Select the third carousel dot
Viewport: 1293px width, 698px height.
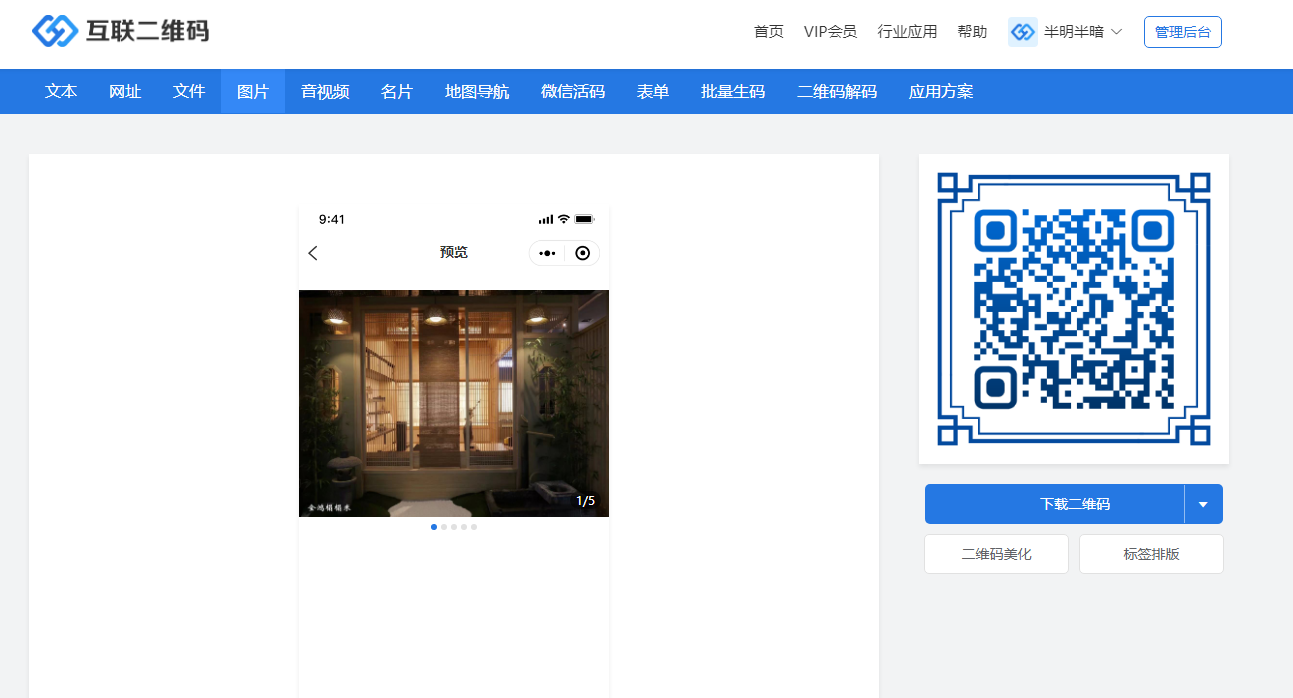[x=454, y=526]
